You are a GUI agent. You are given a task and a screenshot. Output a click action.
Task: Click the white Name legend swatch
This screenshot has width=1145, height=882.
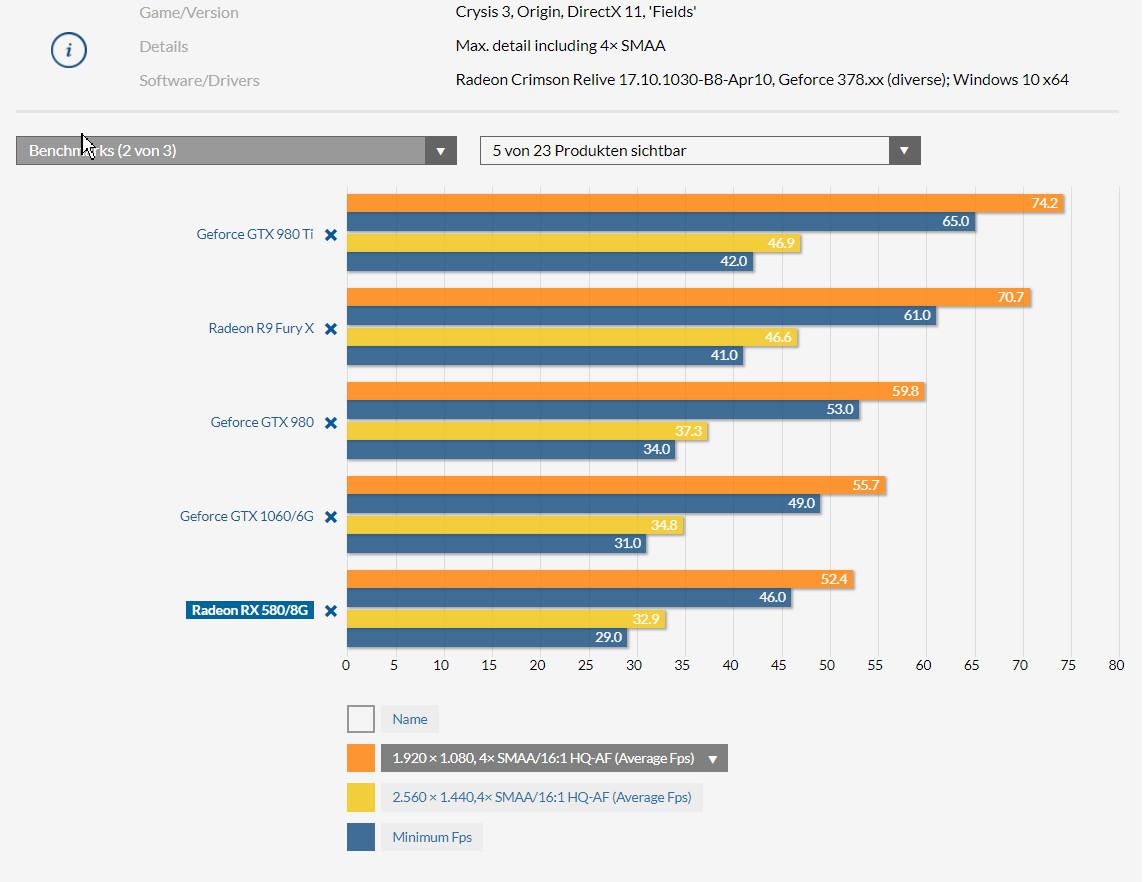coord(361,719)
